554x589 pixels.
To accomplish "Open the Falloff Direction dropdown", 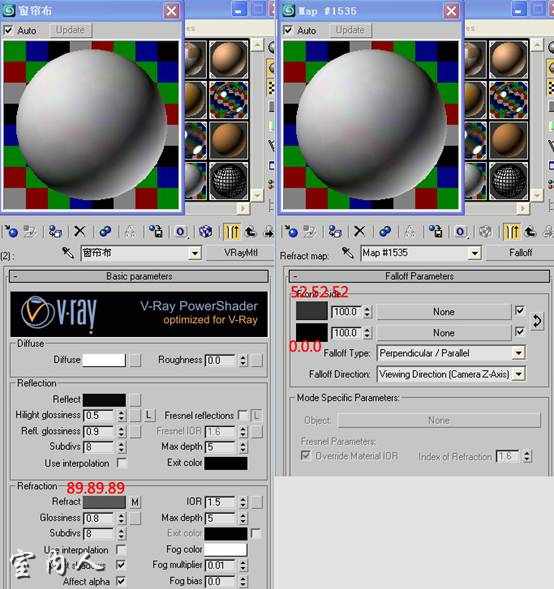I will (451, 374).
